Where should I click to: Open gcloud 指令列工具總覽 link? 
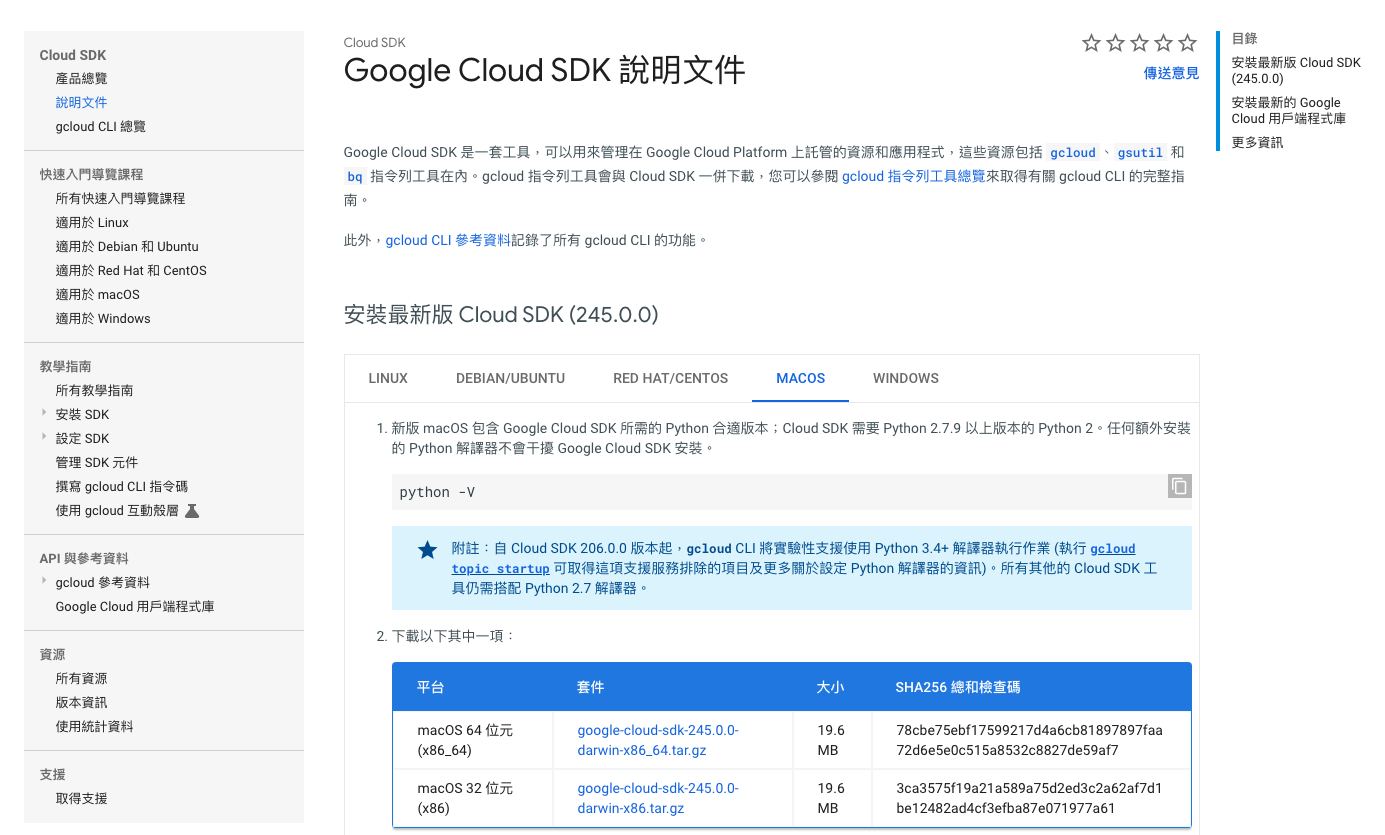(914, 176)
